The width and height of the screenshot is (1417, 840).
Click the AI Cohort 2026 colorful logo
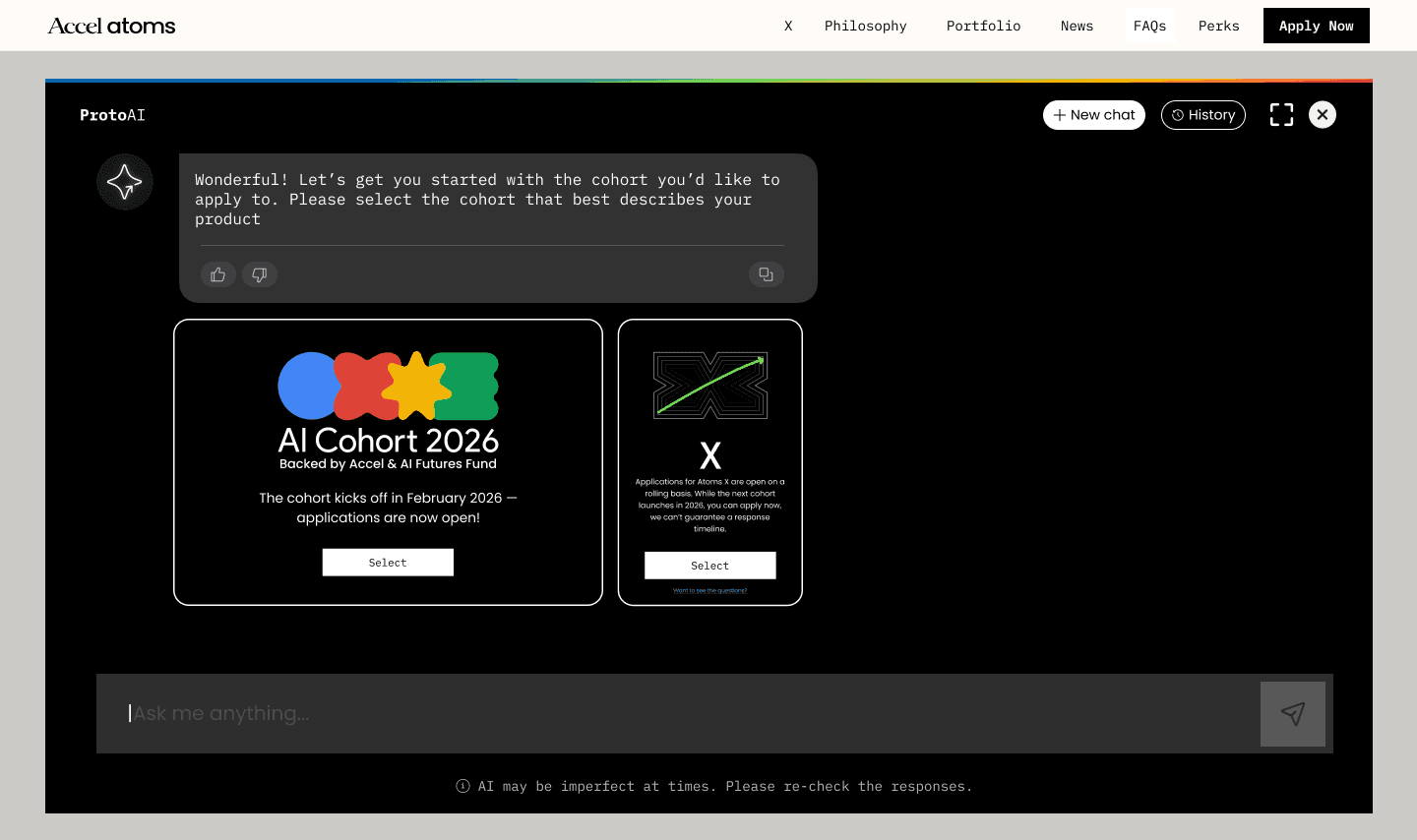(x=389, y=386)
